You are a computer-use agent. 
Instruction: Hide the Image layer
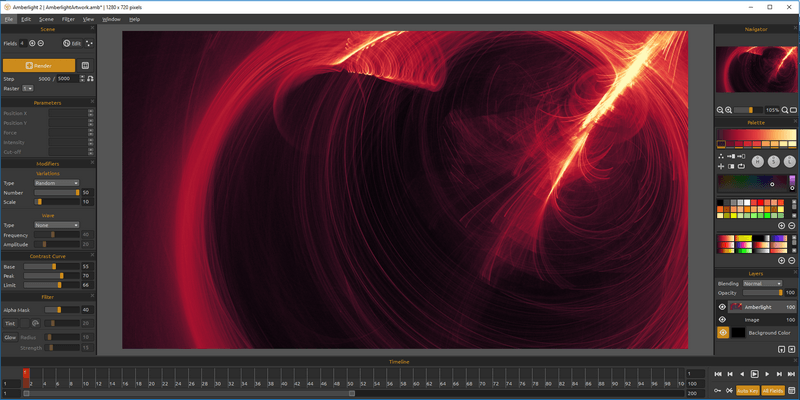[x=722, y=319]
